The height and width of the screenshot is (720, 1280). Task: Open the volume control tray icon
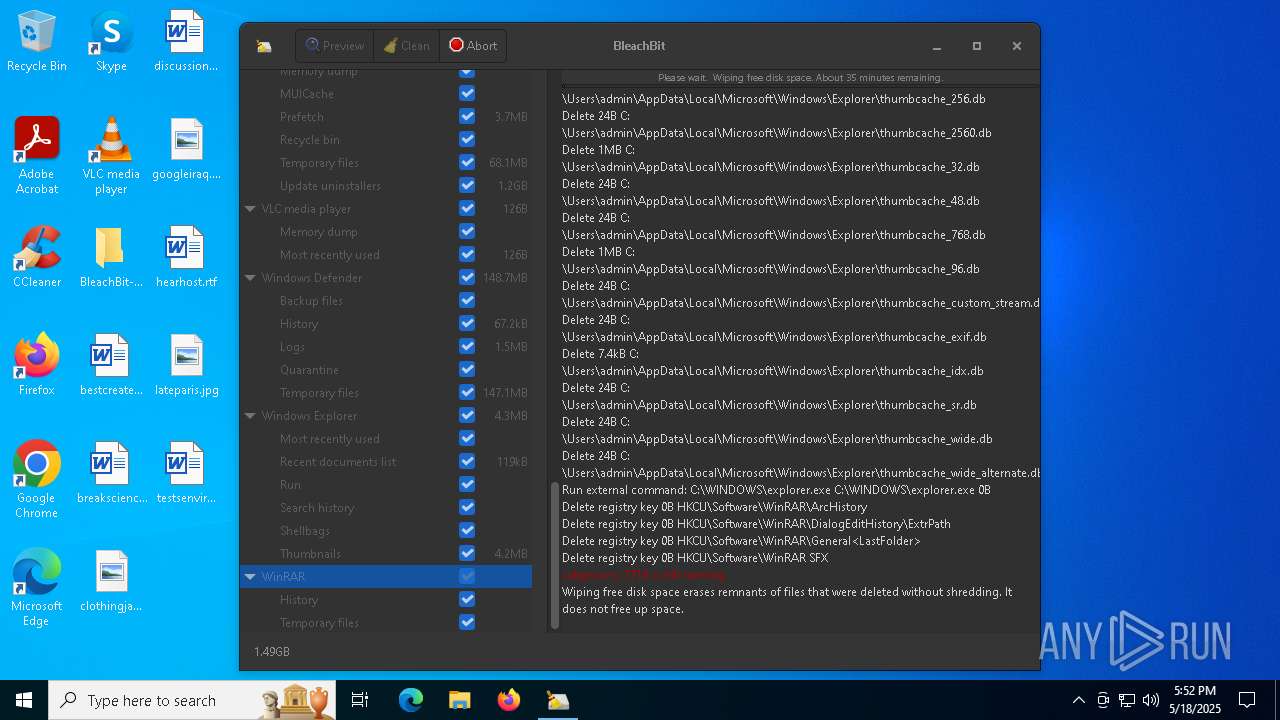[x=1151, y=700]
